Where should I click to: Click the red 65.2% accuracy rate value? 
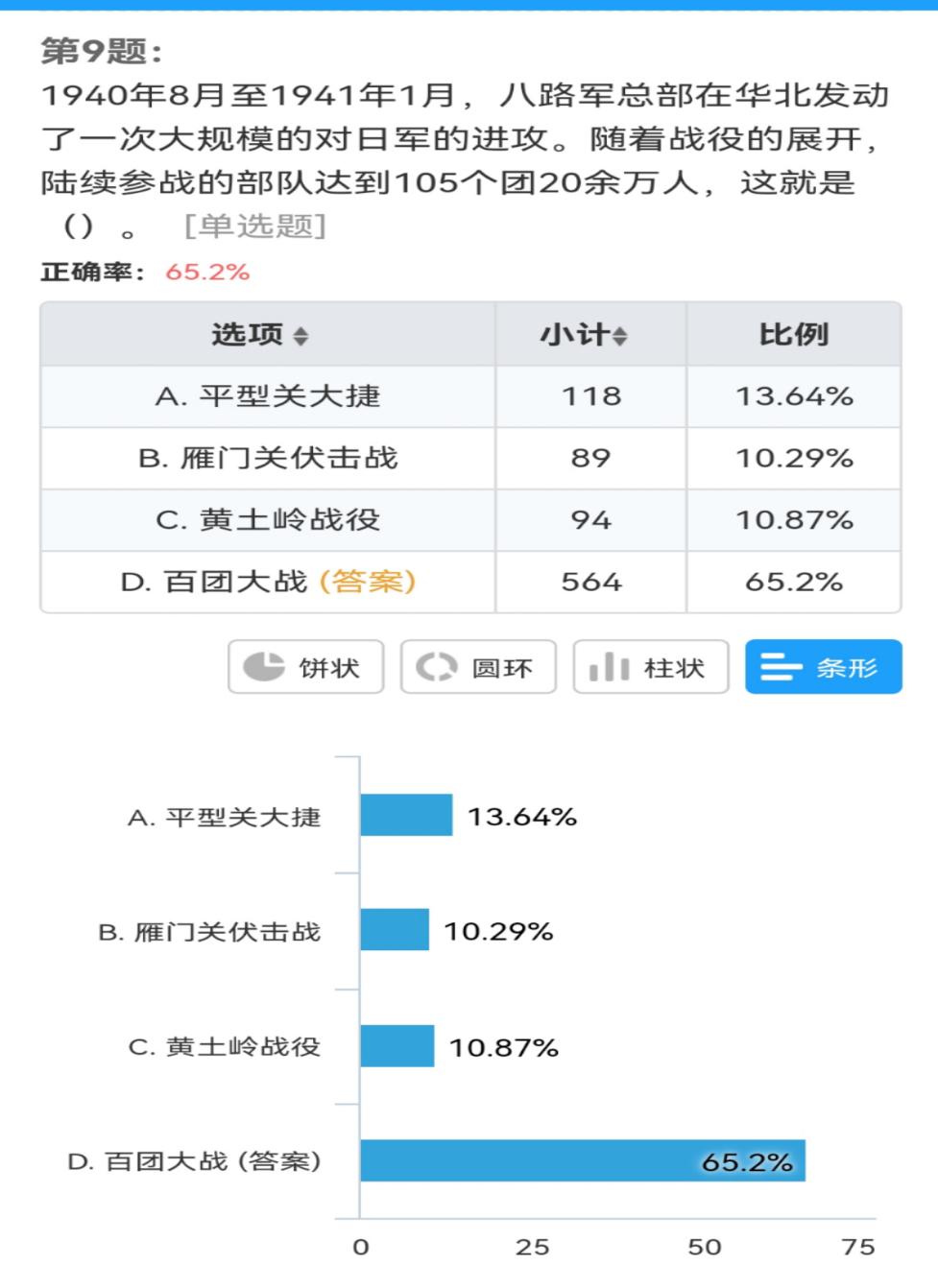tap(207, 273)
